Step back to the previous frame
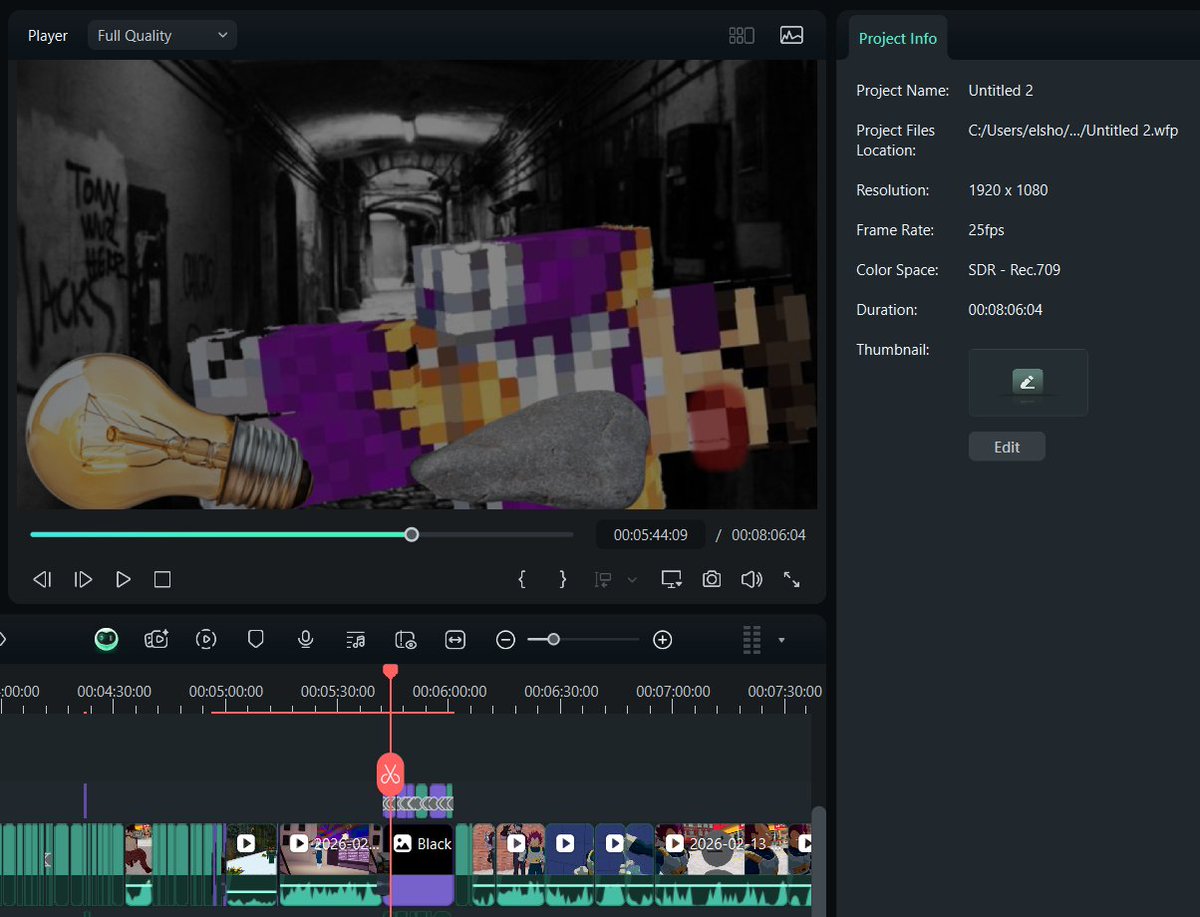The width and height of the screenshot is (1200, 917). point(42,579)
